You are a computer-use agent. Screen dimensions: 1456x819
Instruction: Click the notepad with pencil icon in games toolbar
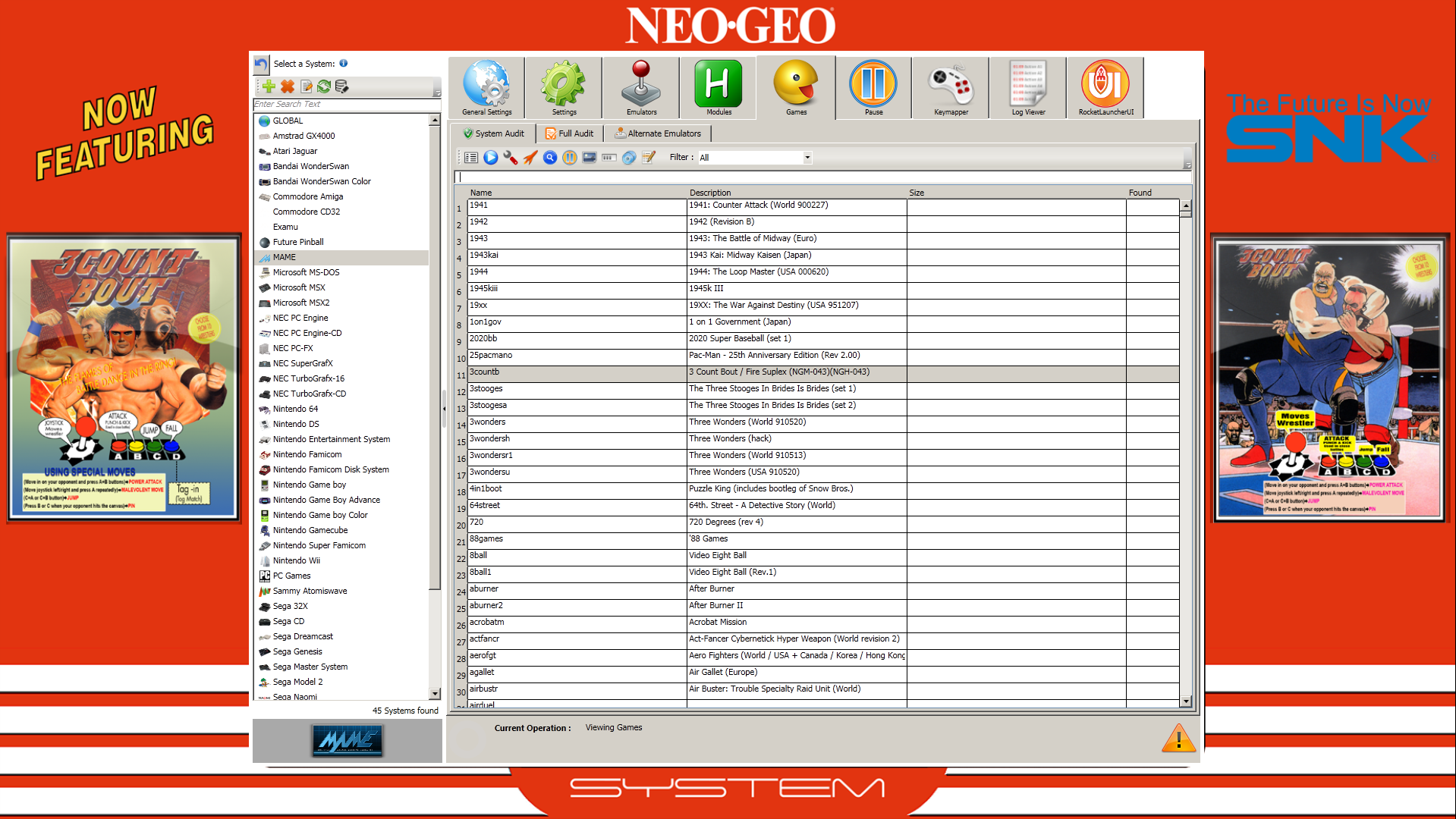click(649, 158)
